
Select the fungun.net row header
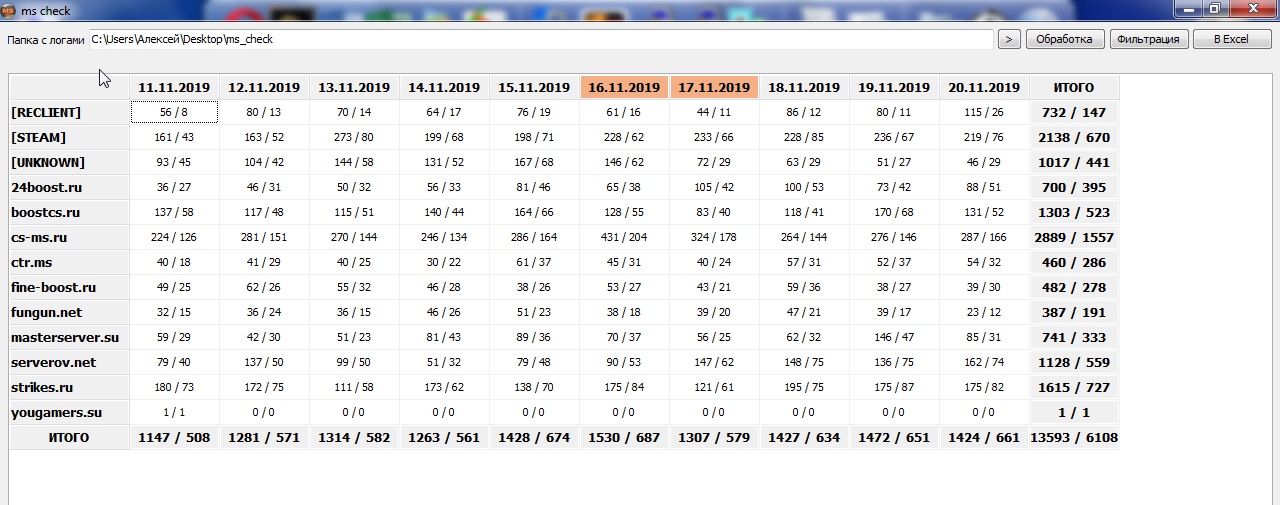point(69,312)
